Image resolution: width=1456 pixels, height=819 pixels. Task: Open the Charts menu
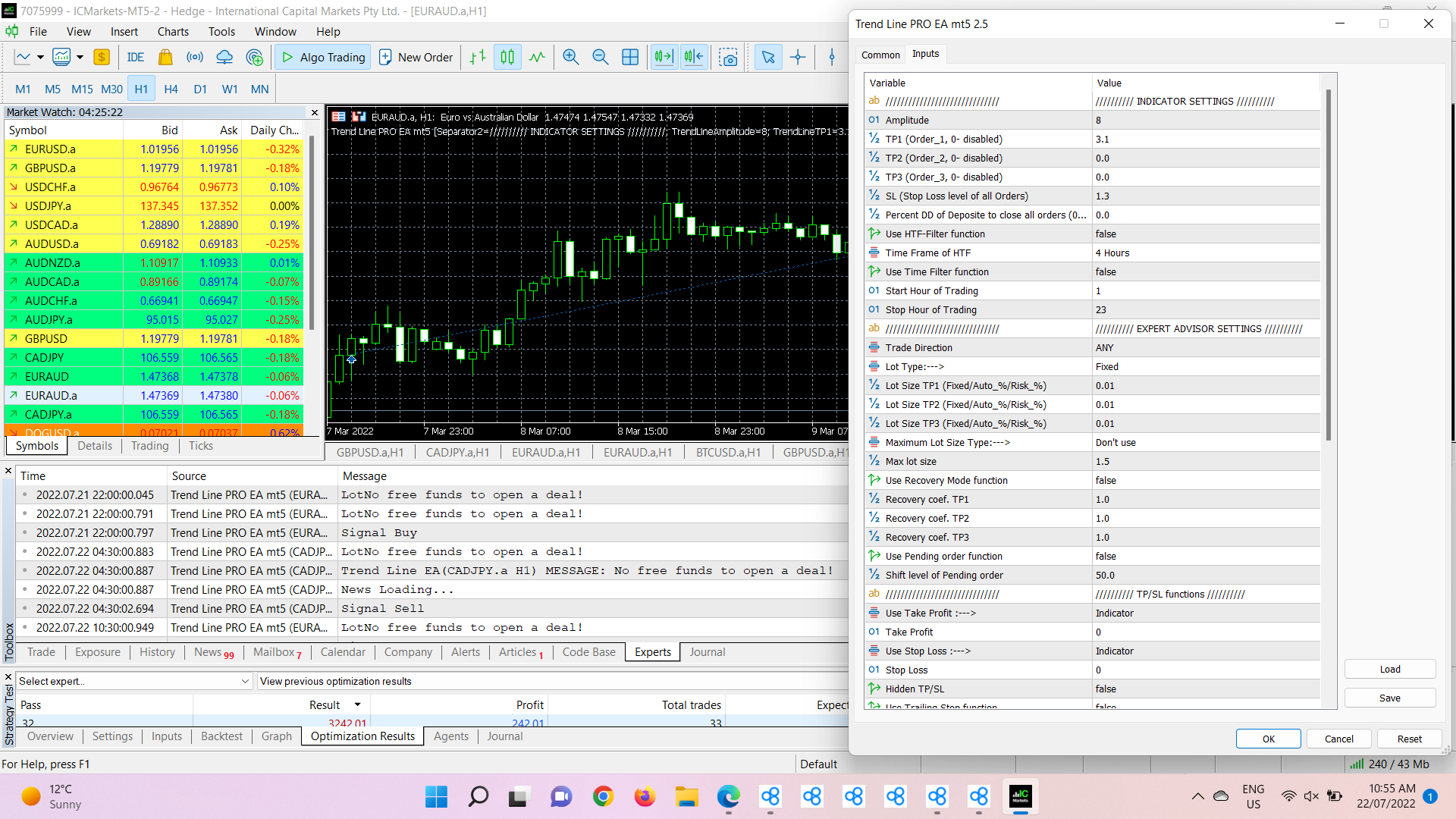pos(173,31)
